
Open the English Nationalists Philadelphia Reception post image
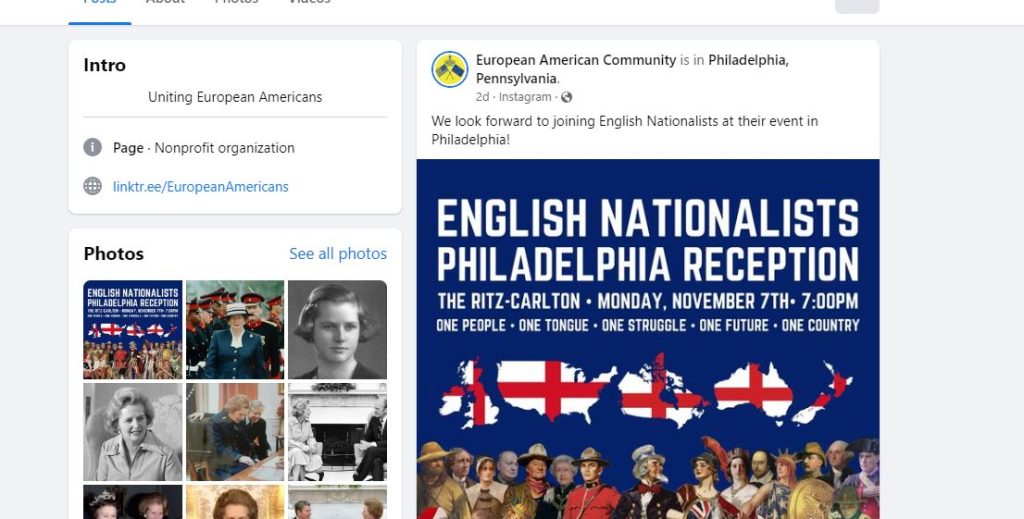[648, 339]
